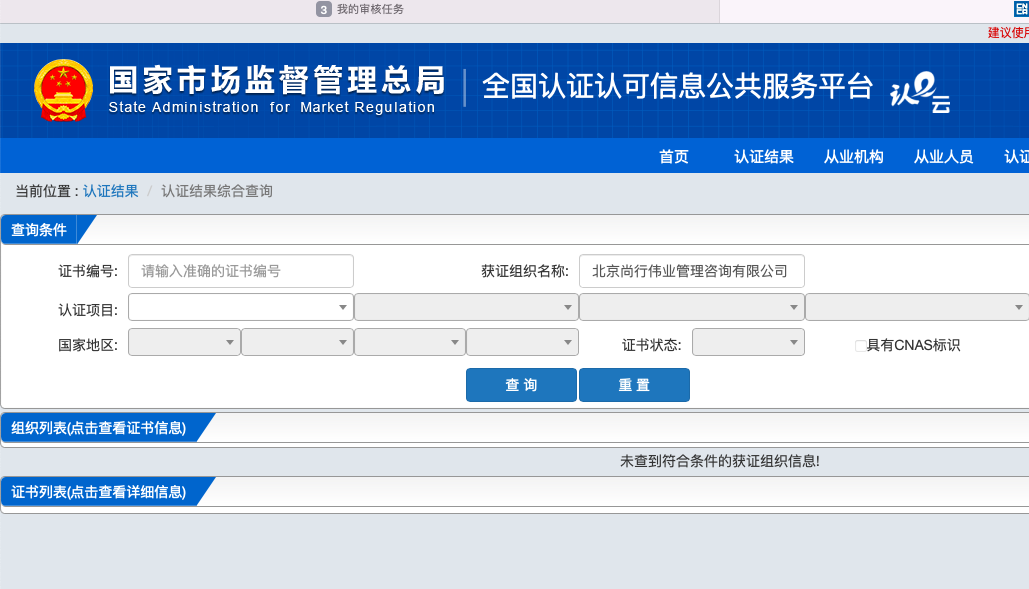Enable the 具有CNAS标识 checkbox

tap(860, 346)
